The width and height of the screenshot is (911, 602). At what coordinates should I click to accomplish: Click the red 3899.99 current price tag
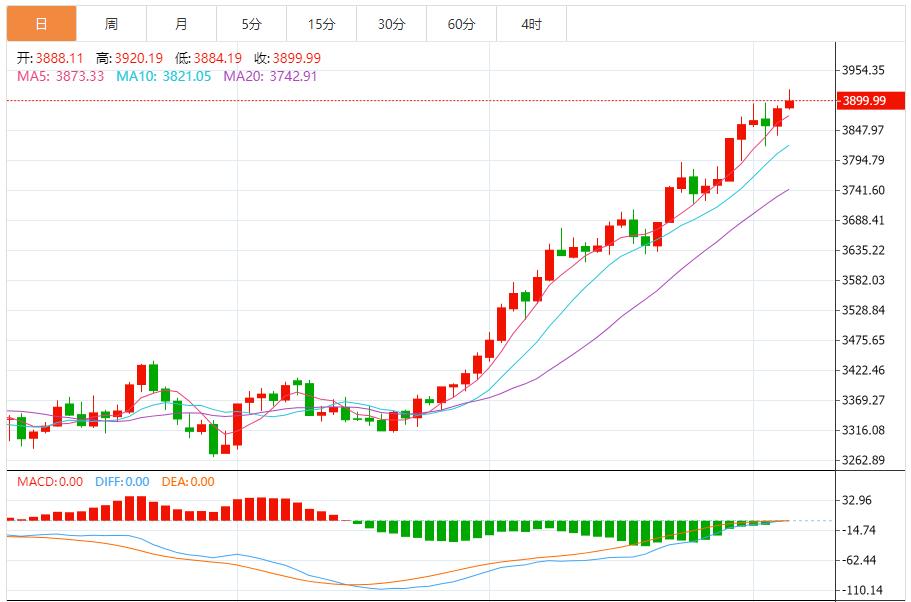pyautogui.click(x=864, y=101)
